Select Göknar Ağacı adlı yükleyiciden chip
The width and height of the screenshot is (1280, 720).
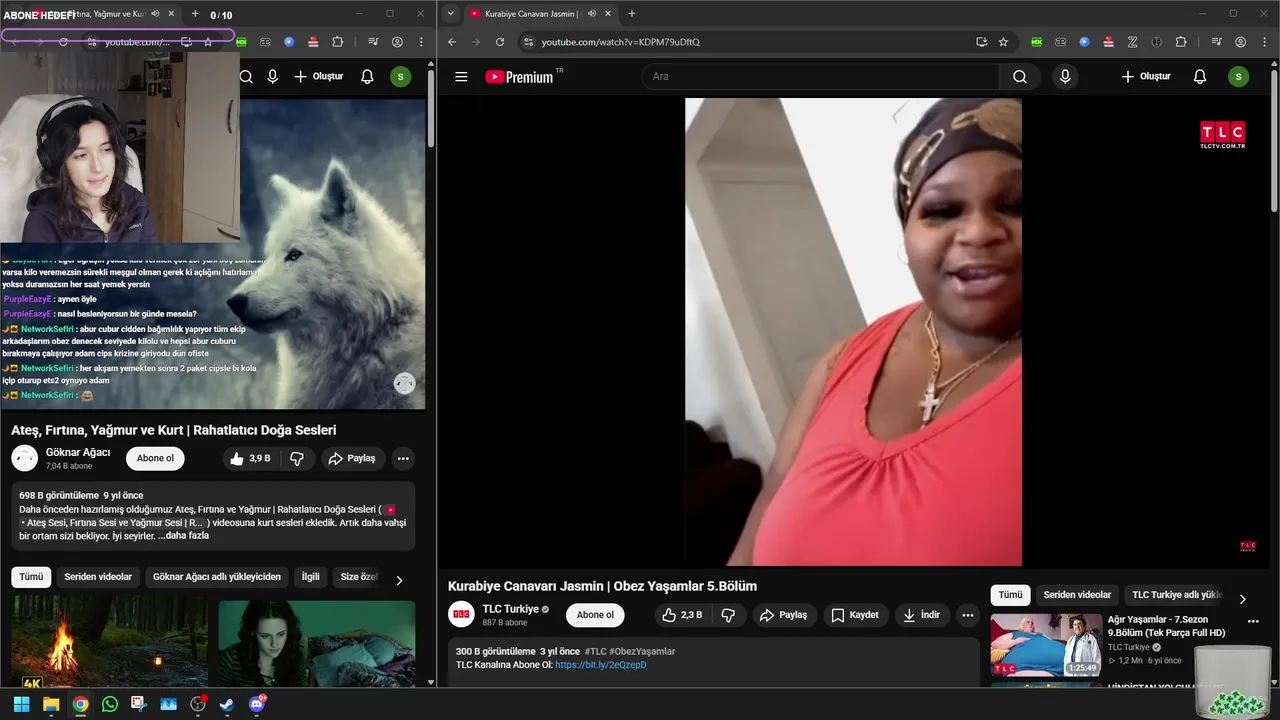217,577
